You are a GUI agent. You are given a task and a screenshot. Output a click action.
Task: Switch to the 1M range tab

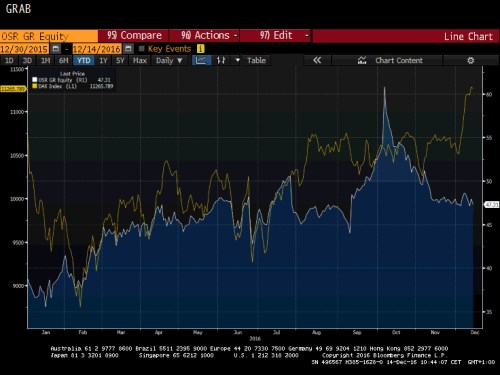coord(46,60)
